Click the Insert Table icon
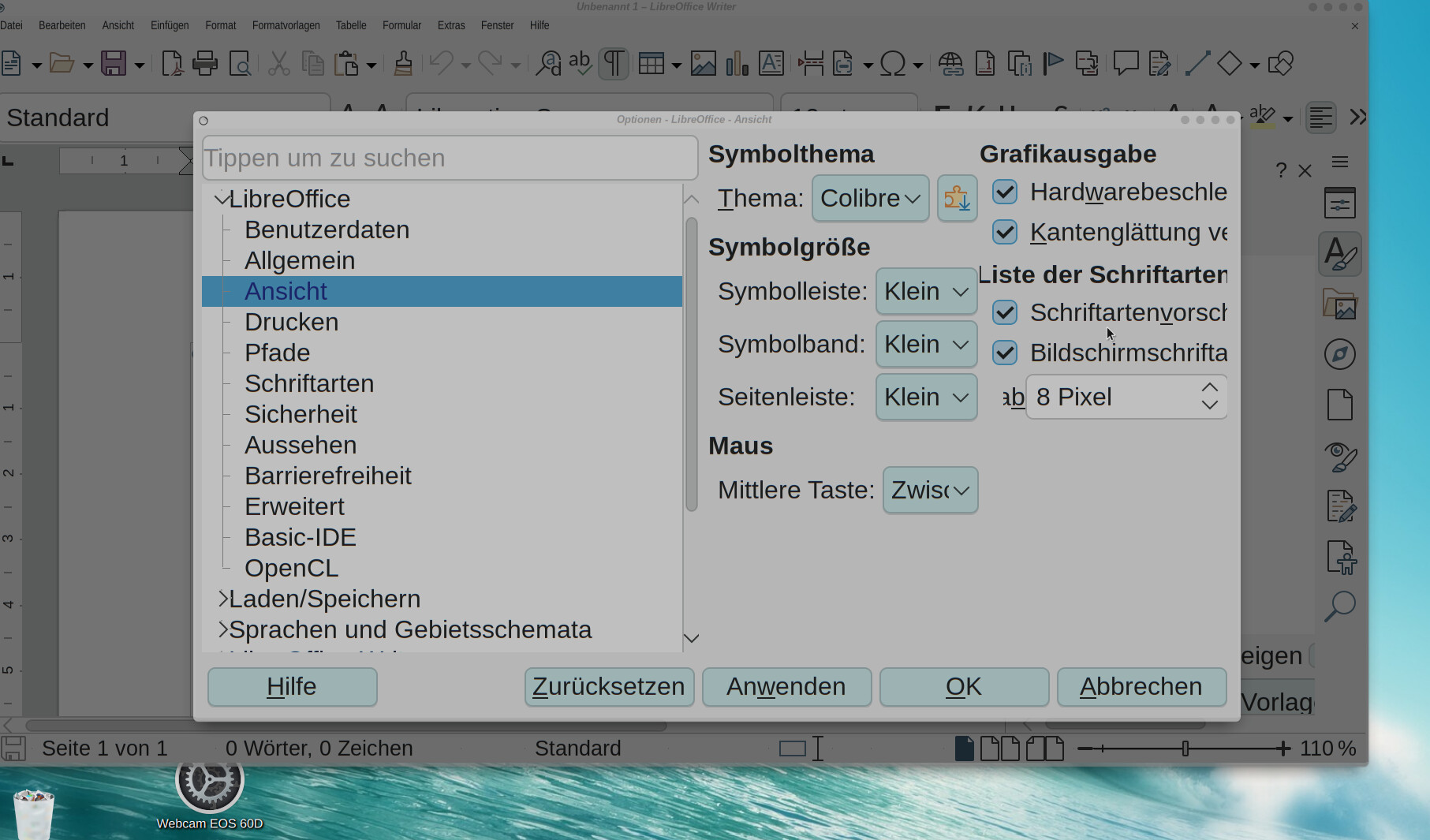This screenshot has width=1430, height=840. [651, 63]
